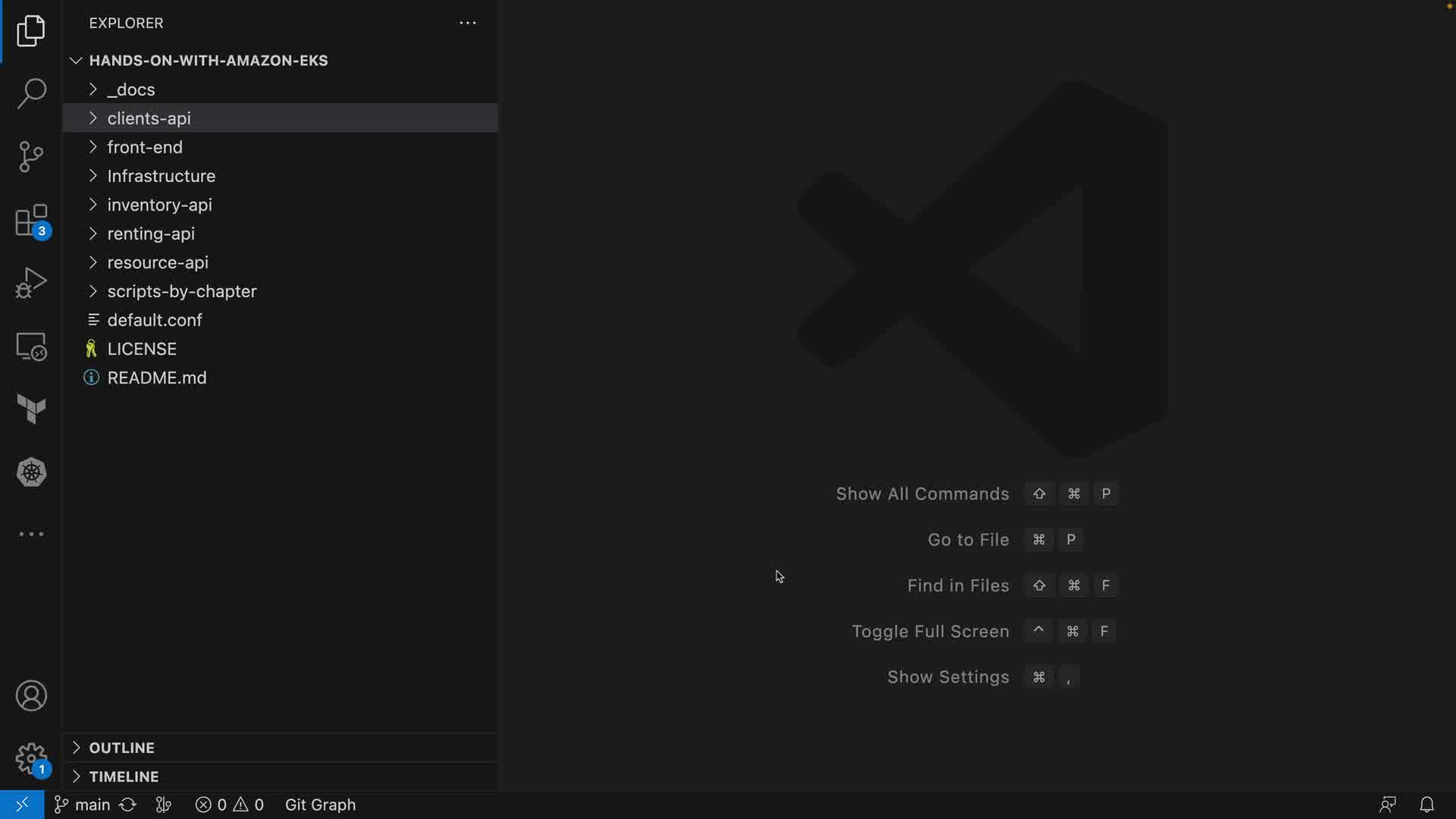Click the notifications bell in status bar

(1426, 805)
